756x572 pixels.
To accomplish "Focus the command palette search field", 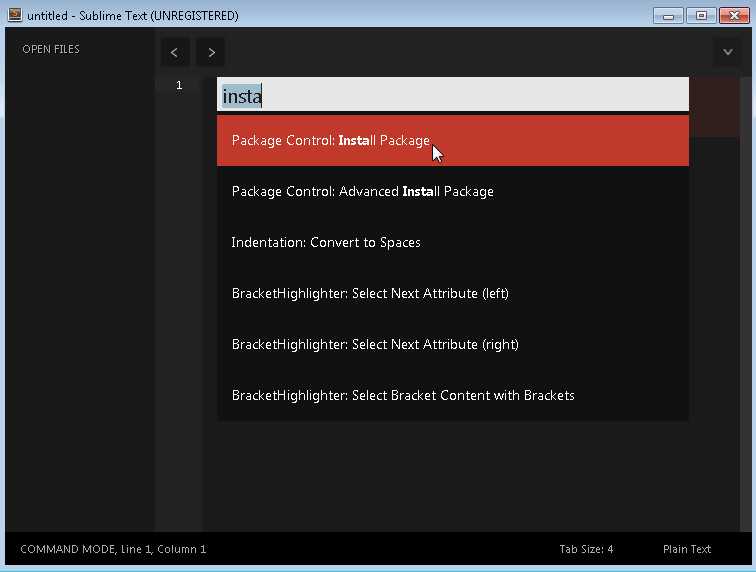I will click(x=453, y=95).
